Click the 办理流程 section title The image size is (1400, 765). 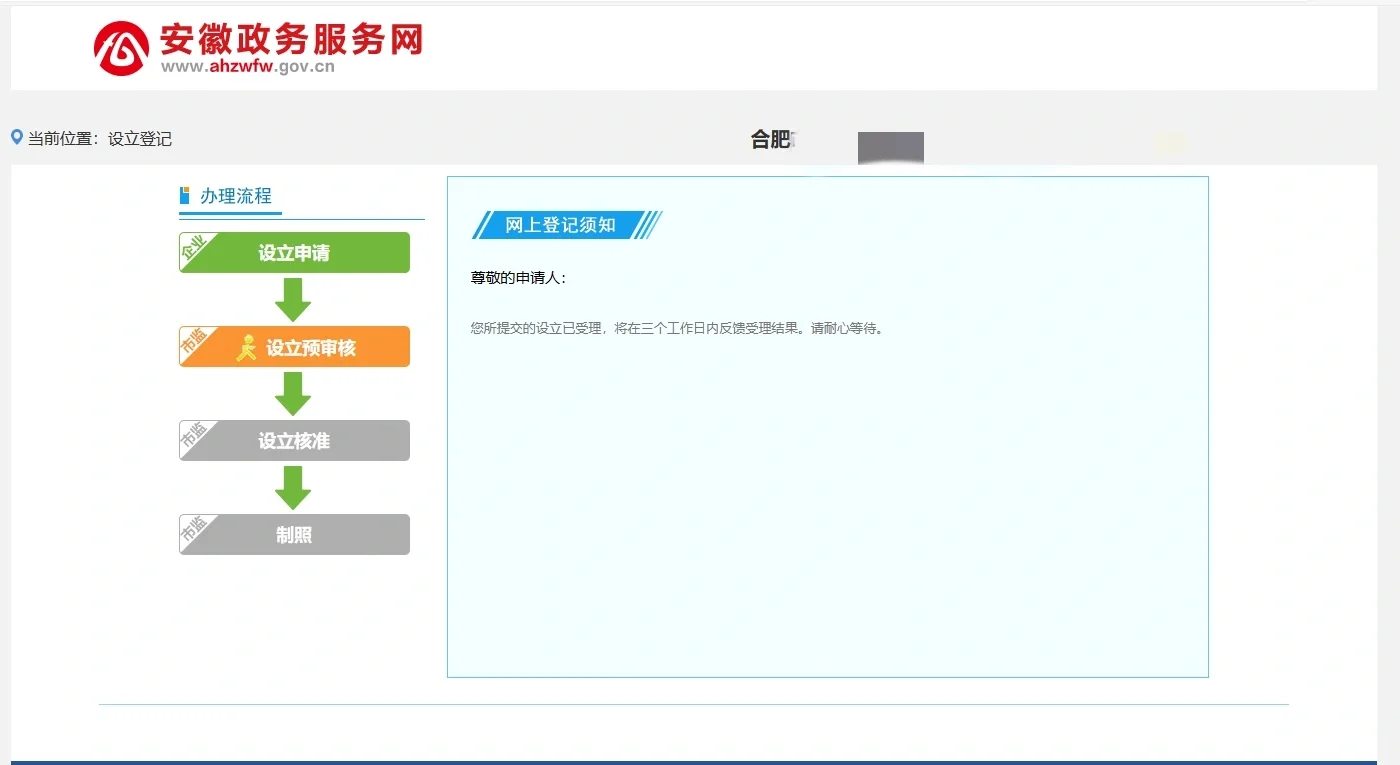point(236,196)
